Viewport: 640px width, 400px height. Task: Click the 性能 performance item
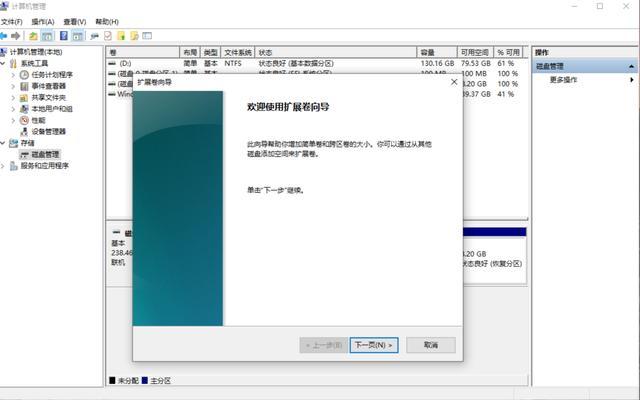[x=38, y=120]
